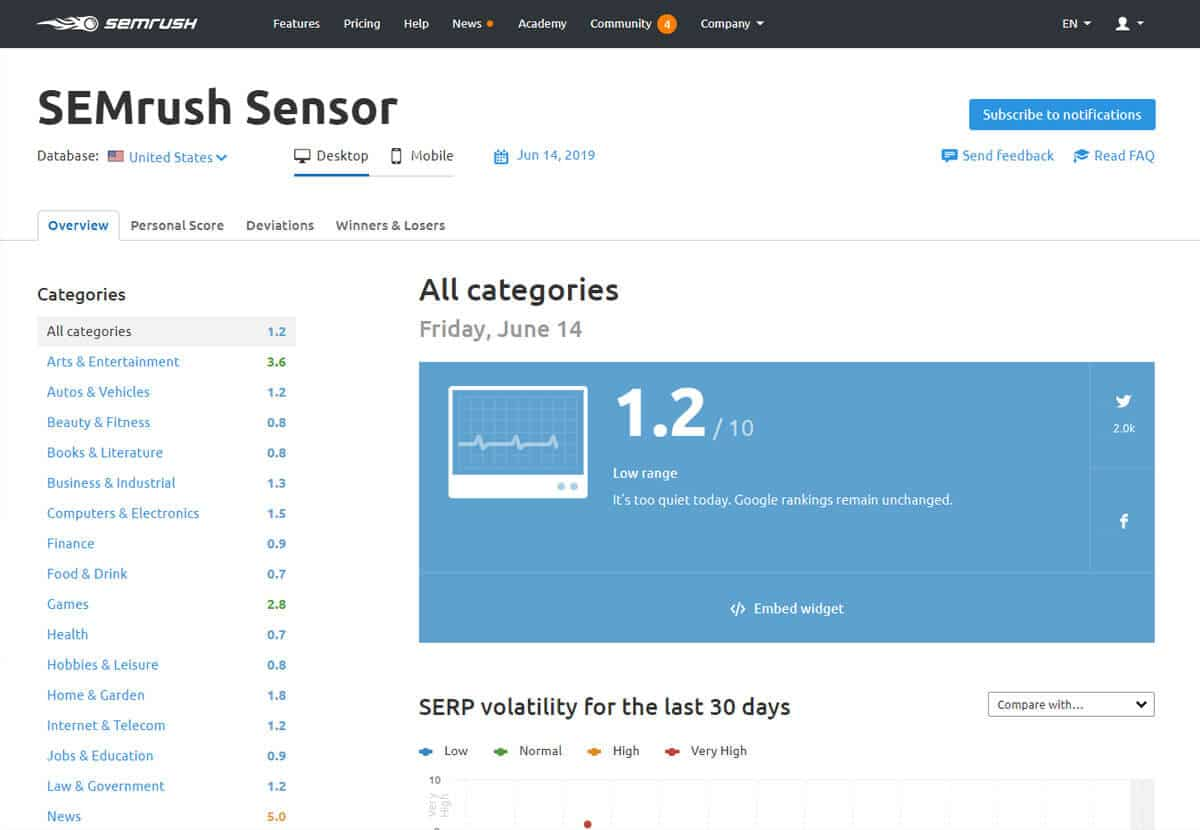1200x830 pixels.
Task: Click the Send feedback link
Action: pos(1008,156)
